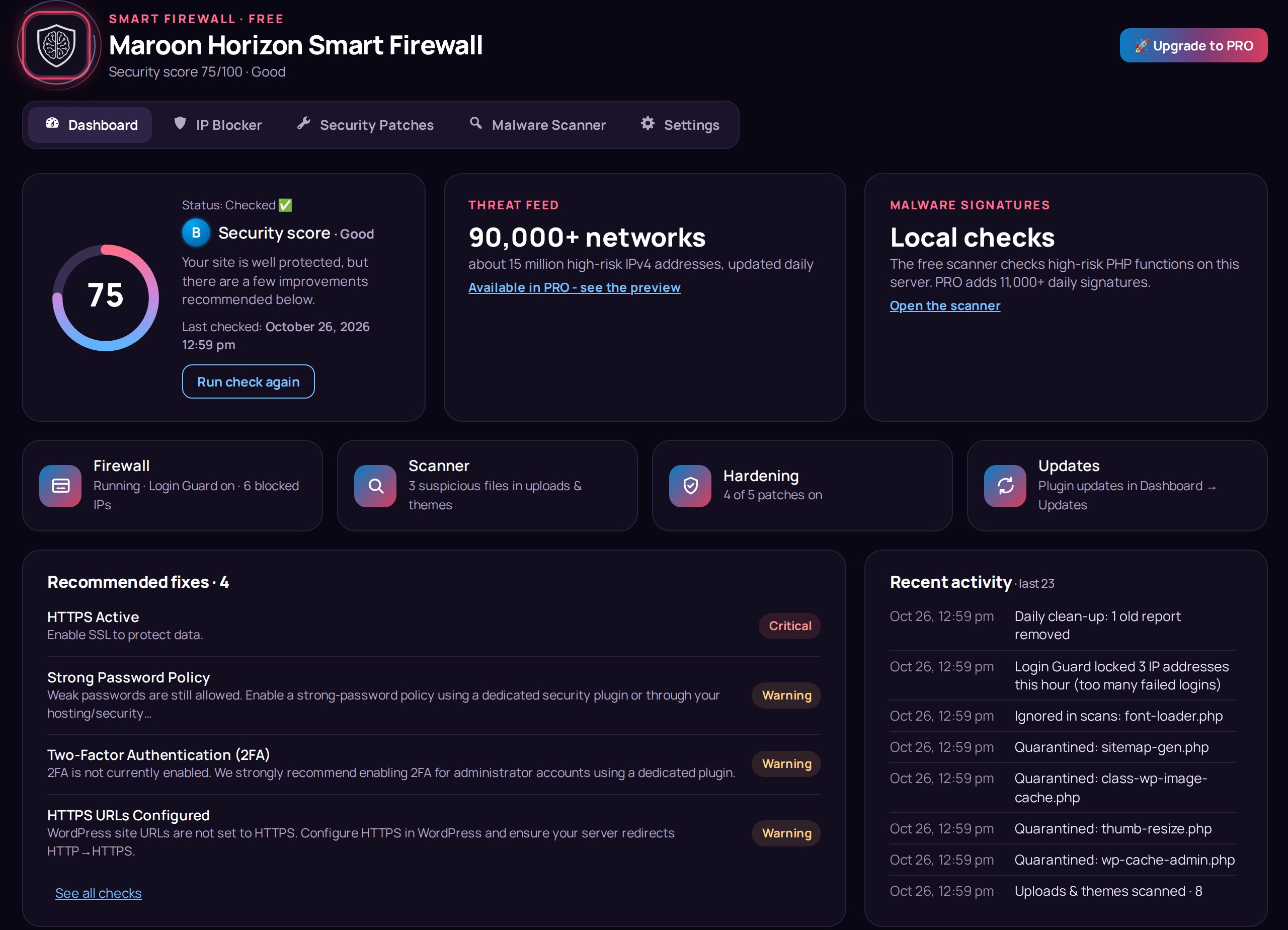Click Warning badge for Strong Password Policy
The image size is (1288, 930).
coord(786,695)
